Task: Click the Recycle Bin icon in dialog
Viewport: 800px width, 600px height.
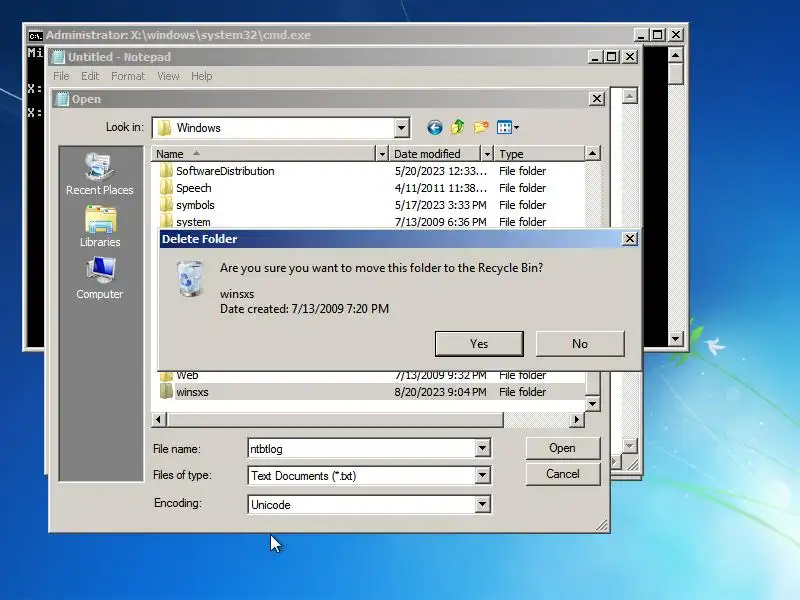Action: 191,279
